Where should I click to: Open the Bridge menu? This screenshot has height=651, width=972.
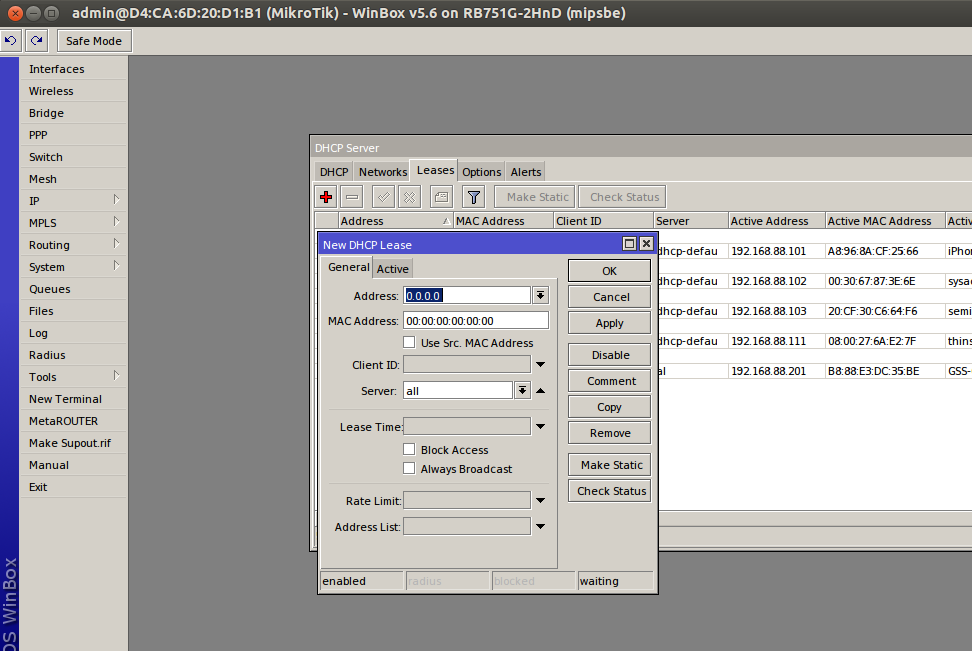click(73, 113)
